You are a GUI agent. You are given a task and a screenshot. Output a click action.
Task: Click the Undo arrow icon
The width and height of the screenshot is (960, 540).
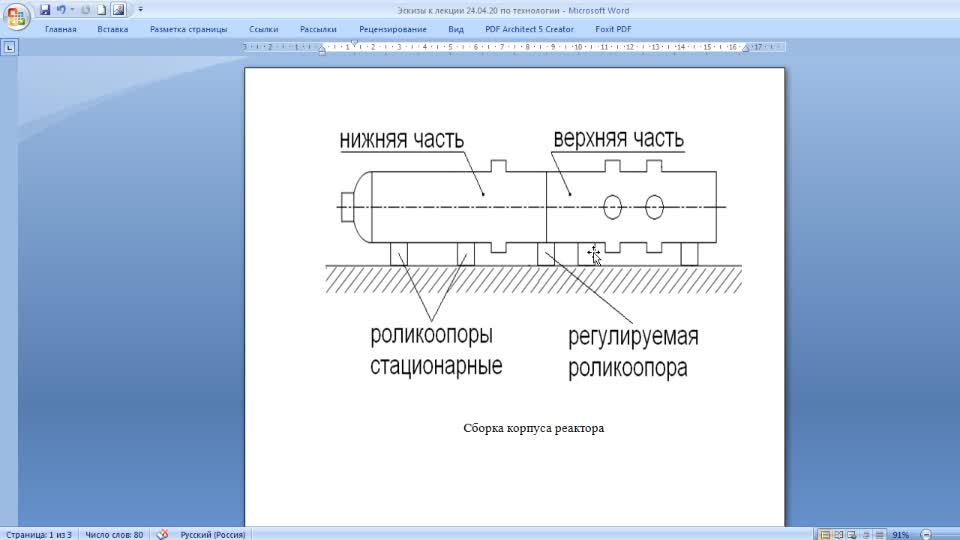point(61,10)
